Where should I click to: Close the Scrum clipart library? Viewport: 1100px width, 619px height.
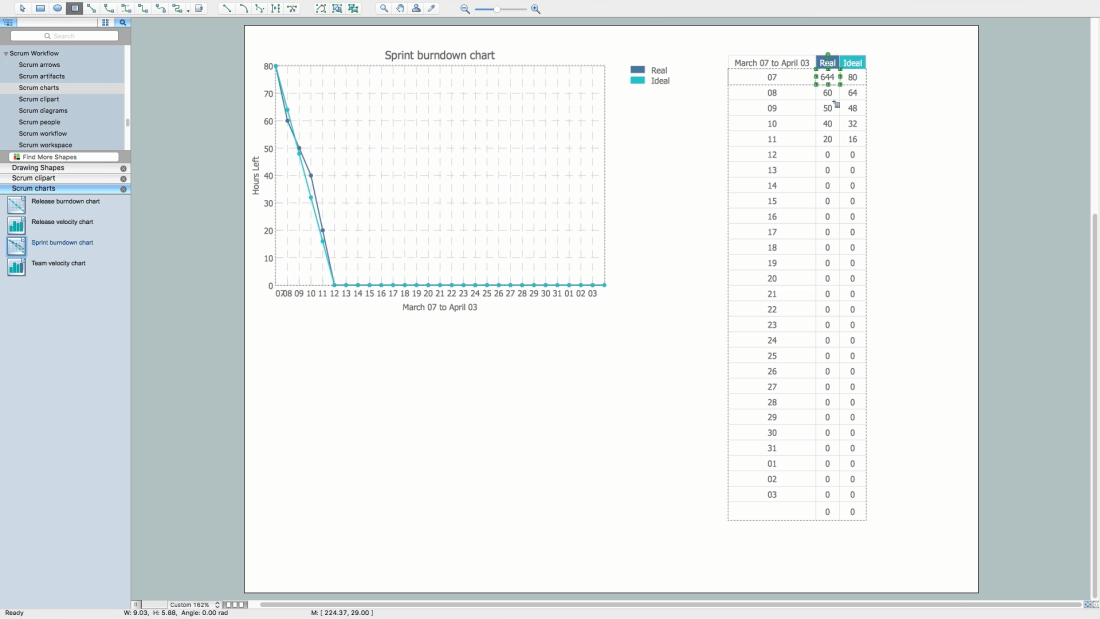click(124, 178)
